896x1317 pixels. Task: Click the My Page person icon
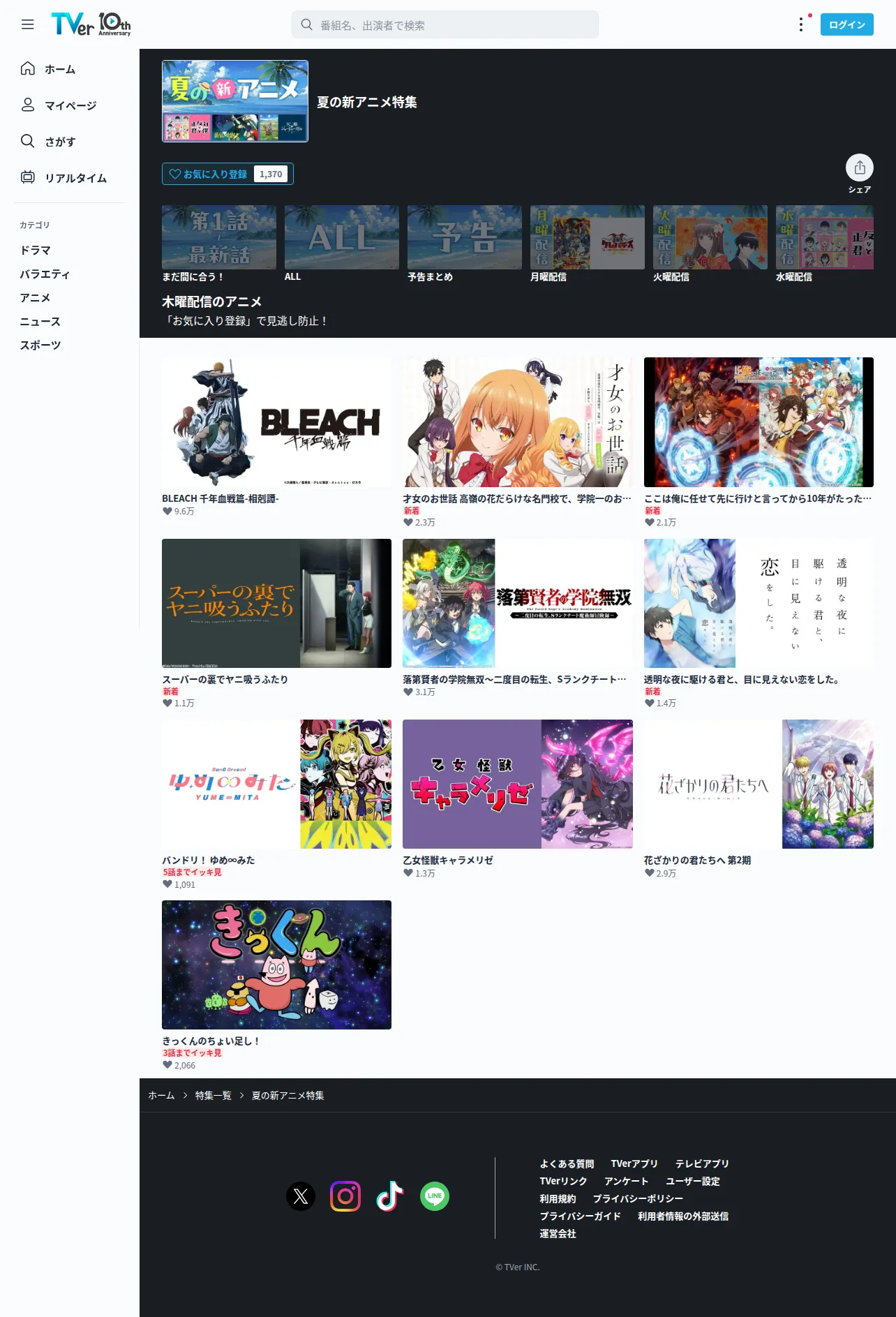[28, 105]
